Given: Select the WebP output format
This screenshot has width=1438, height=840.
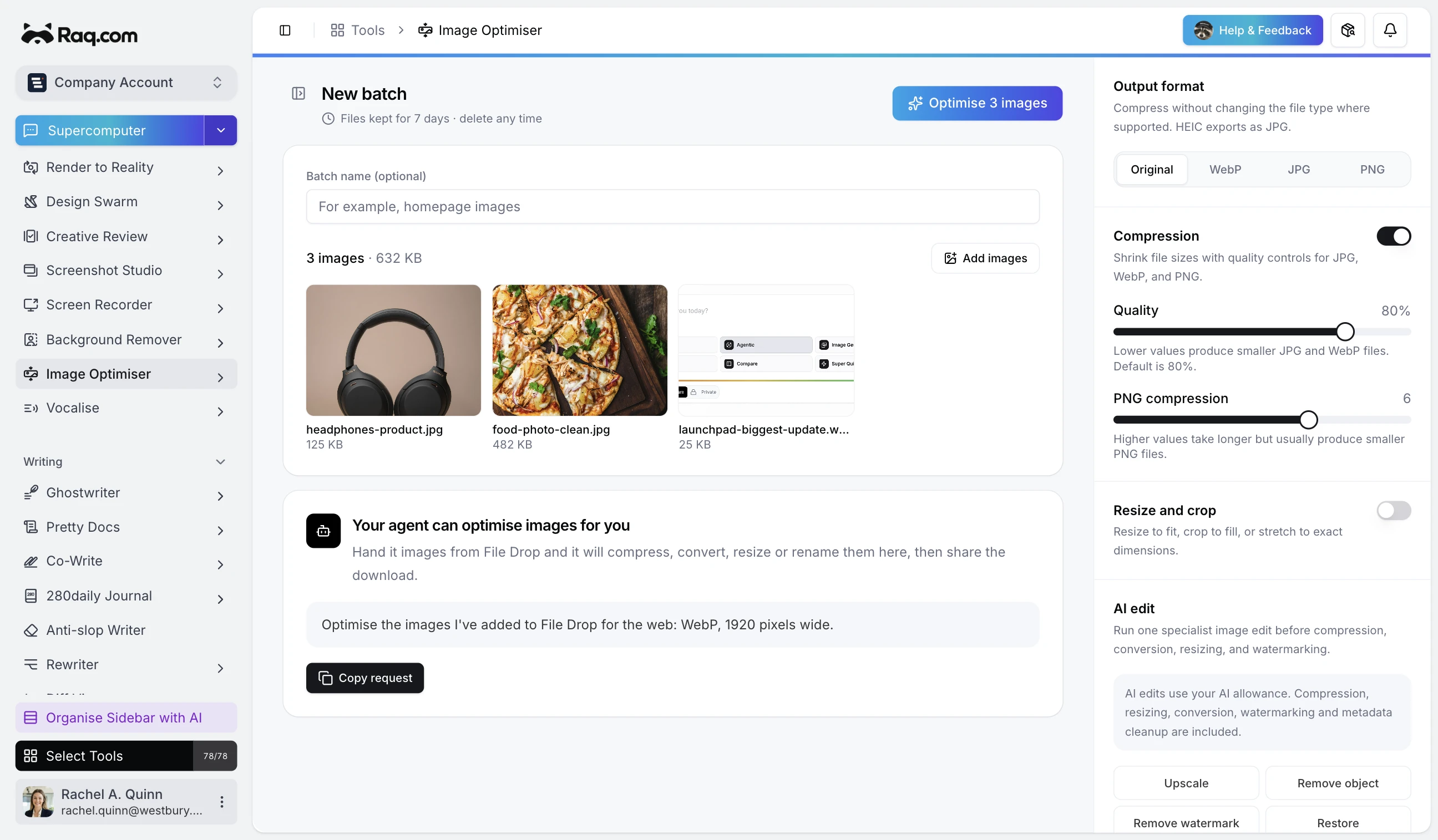Looking at the screenshot, I should click(x=1224, y=169).
